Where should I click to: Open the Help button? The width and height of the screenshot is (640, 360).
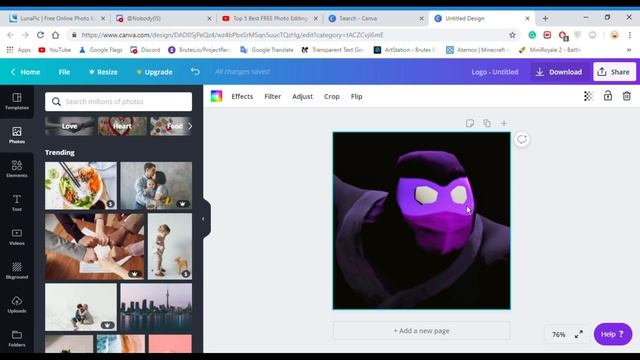(x=613, y=334)
